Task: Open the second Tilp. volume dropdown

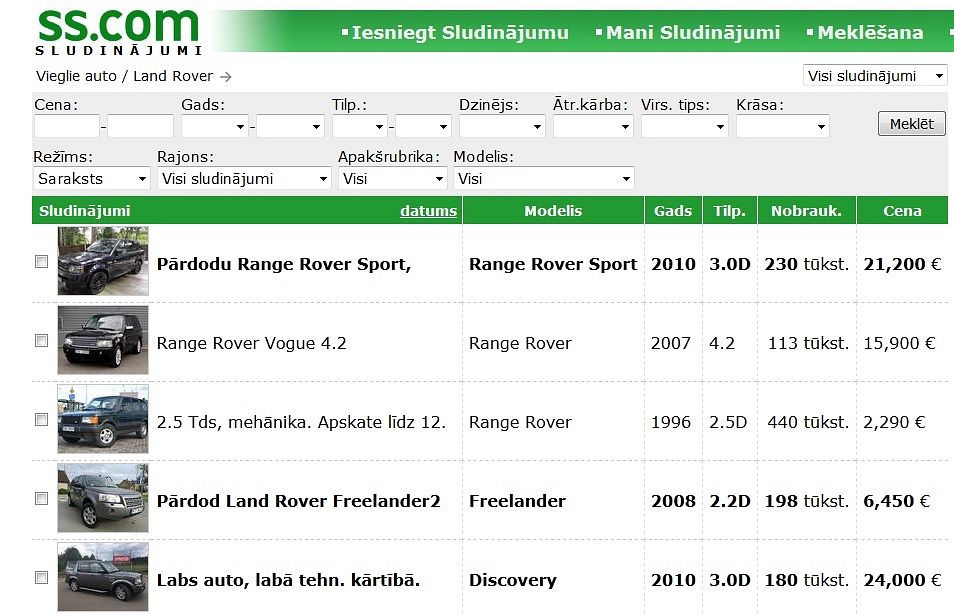Action: click(x=423, y=127)
